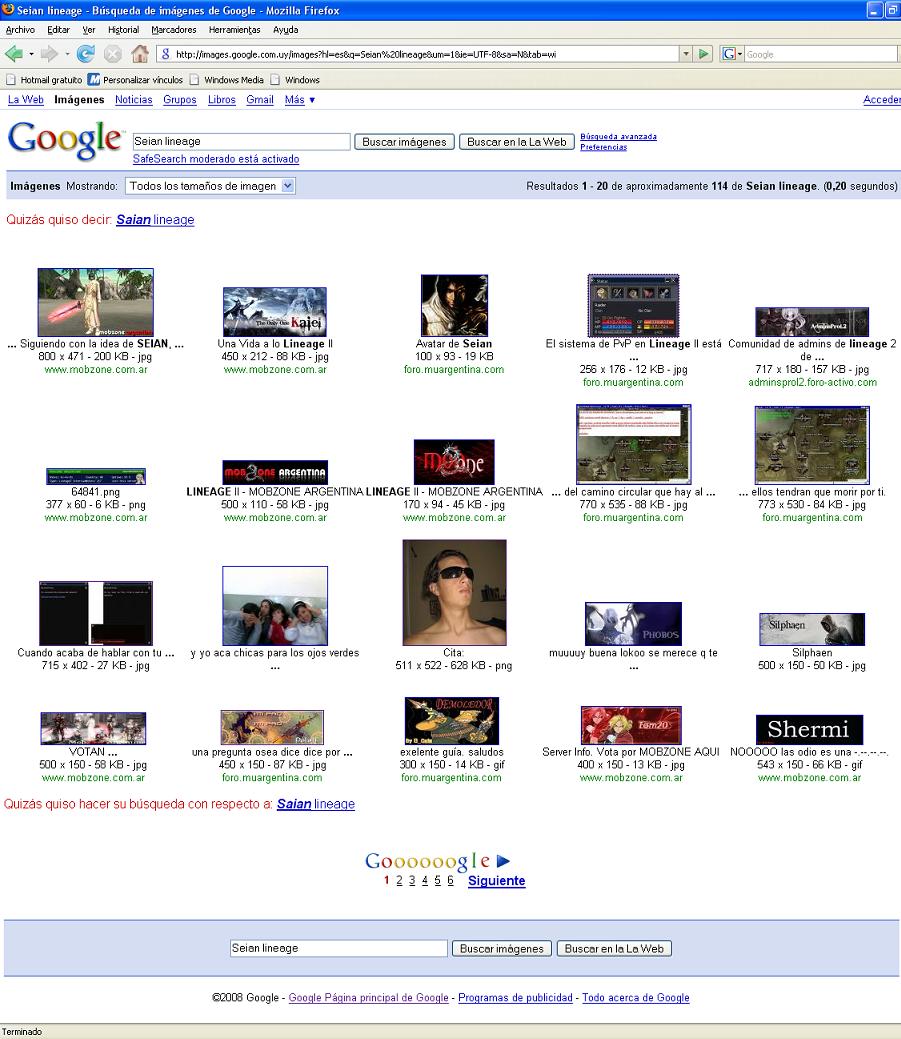Go to results page 3
This screenshot has height=1039, width=901.
[411, 881]
